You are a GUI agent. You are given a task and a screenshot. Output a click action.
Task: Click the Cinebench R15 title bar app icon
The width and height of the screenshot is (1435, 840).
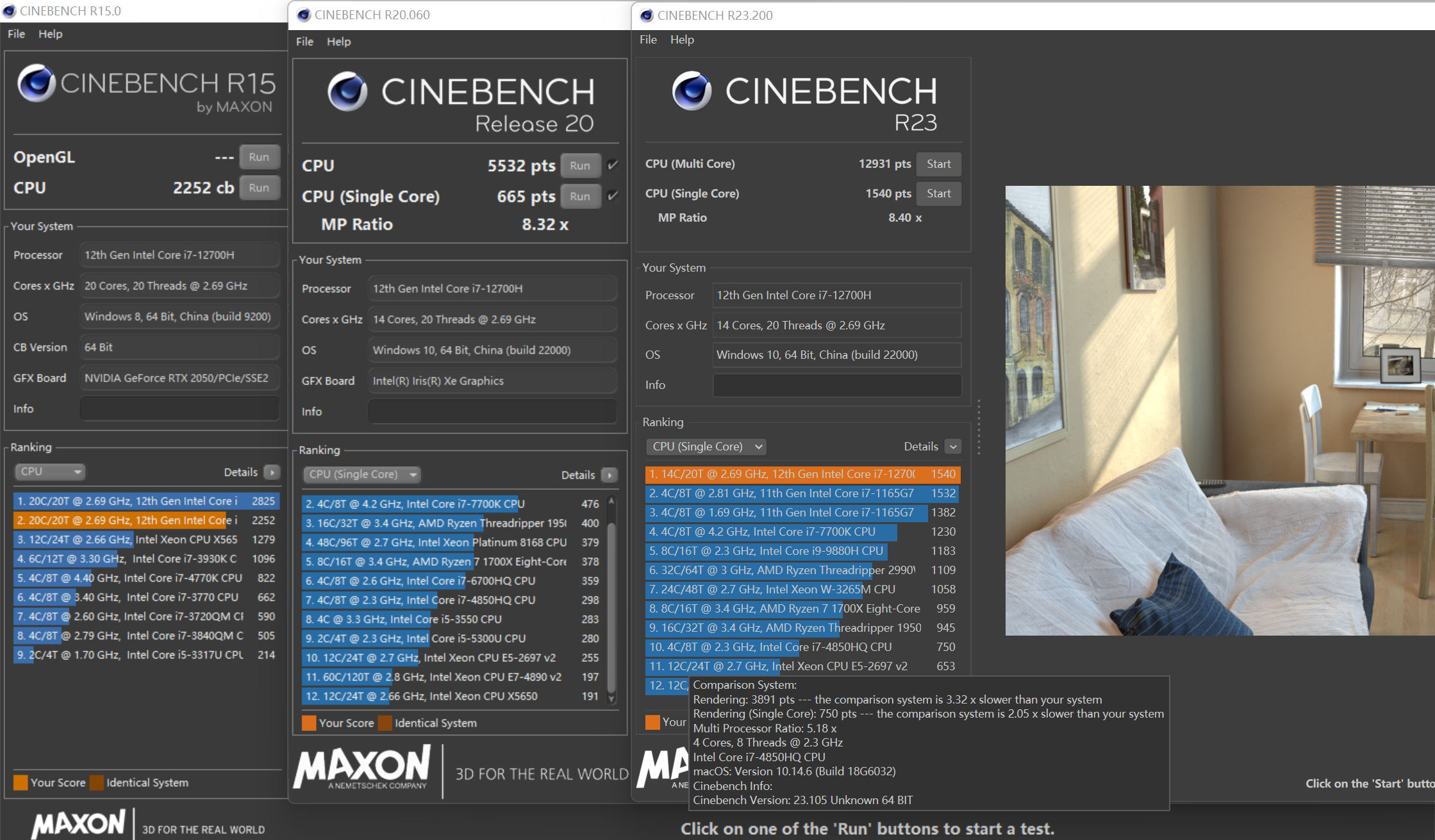9,11
